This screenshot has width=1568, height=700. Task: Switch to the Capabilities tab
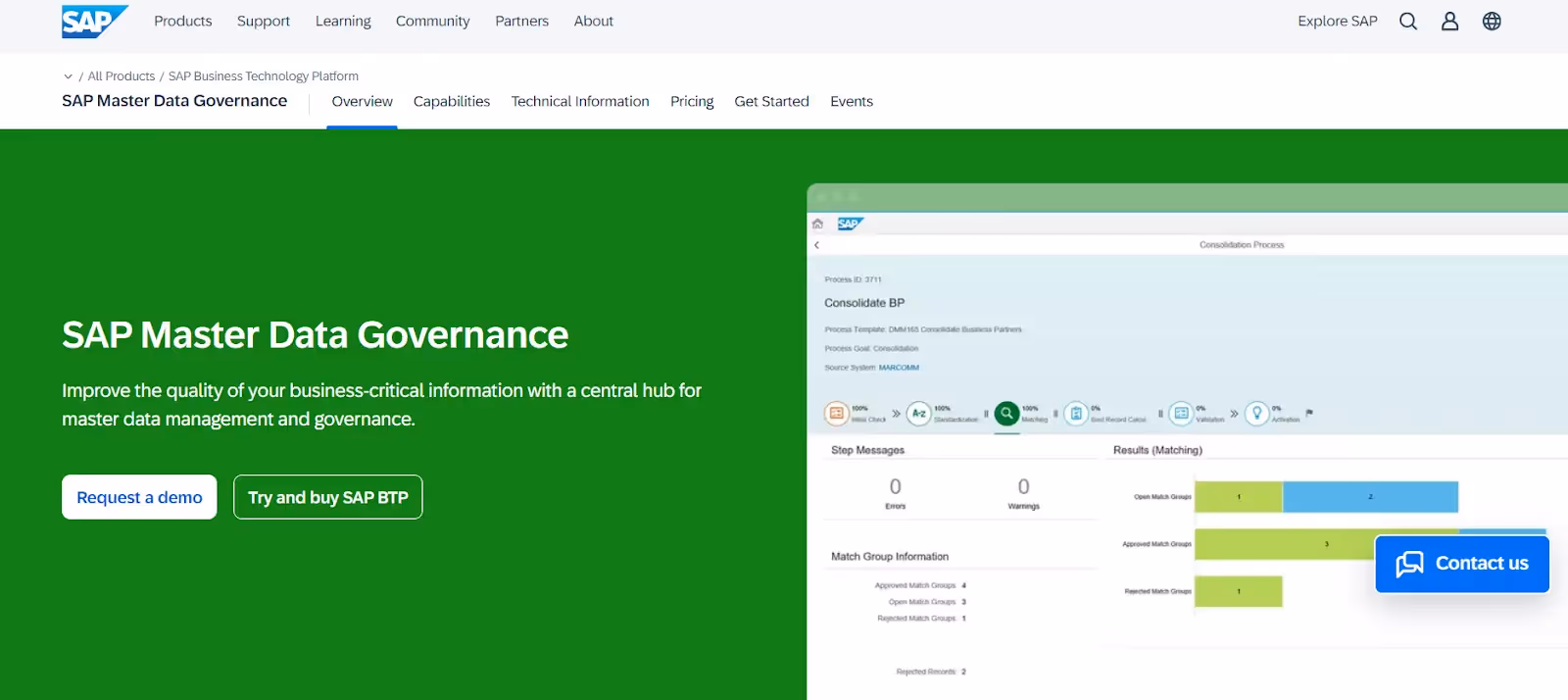pyautogui.click(x=452, y=101)
